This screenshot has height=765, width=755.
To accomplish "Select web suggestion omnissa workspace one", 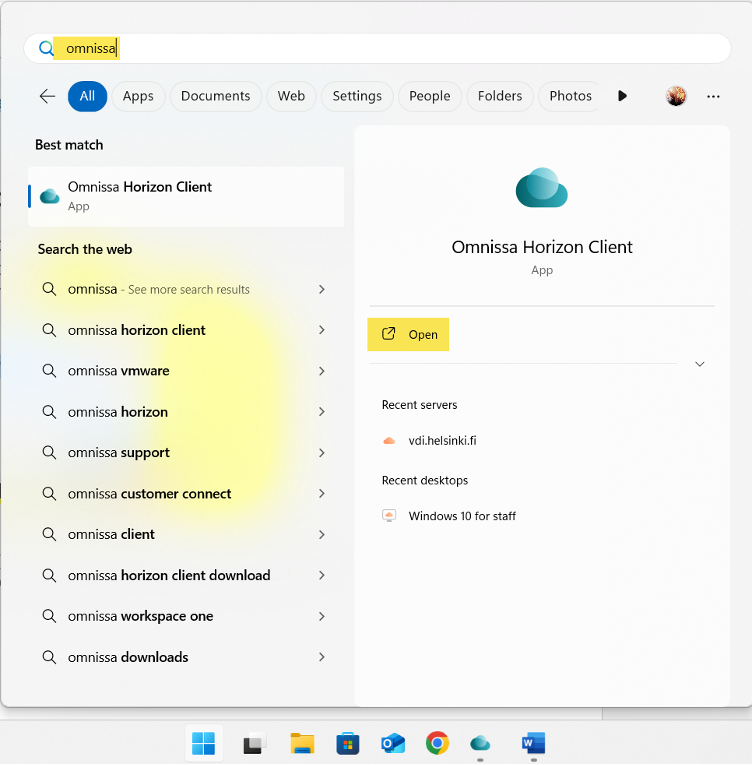I will point(184,616).
